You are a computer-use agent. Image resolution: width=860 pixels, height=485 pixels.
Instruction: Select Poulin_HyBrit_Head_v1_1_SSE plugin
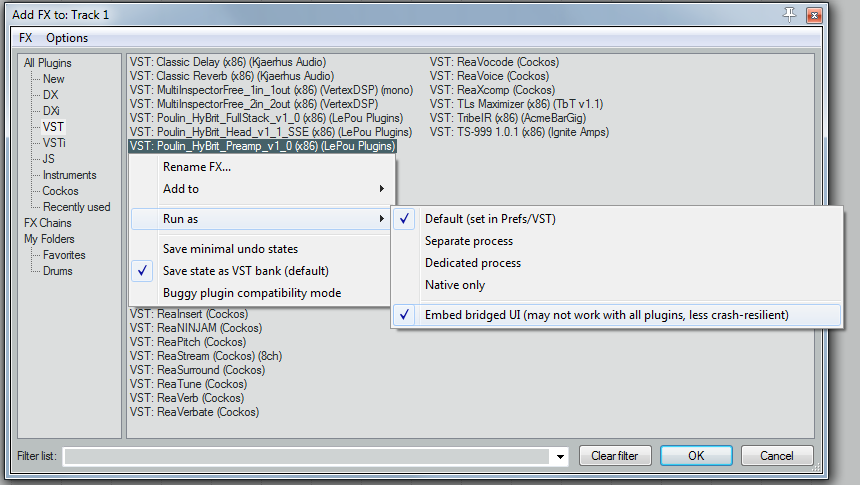pos(270,132)
